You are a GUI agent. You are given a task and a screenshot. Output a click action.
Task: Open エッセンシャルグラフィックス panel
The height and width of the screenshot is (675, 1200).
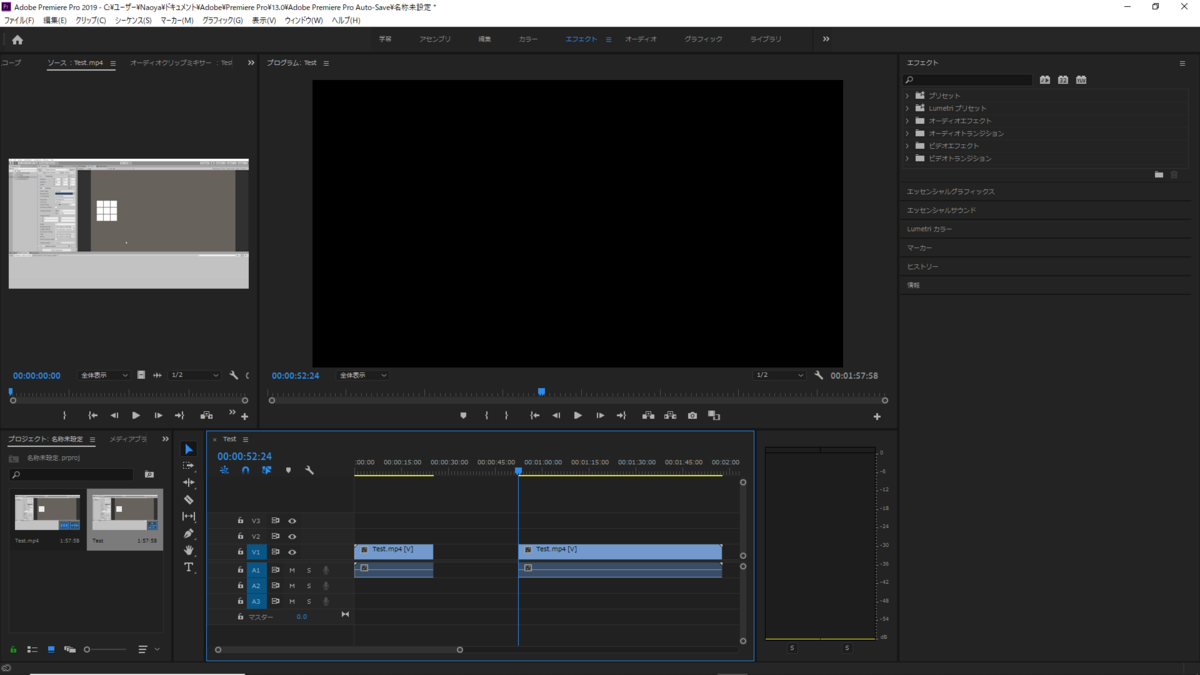pyautogui.click(x=951, y=191)
